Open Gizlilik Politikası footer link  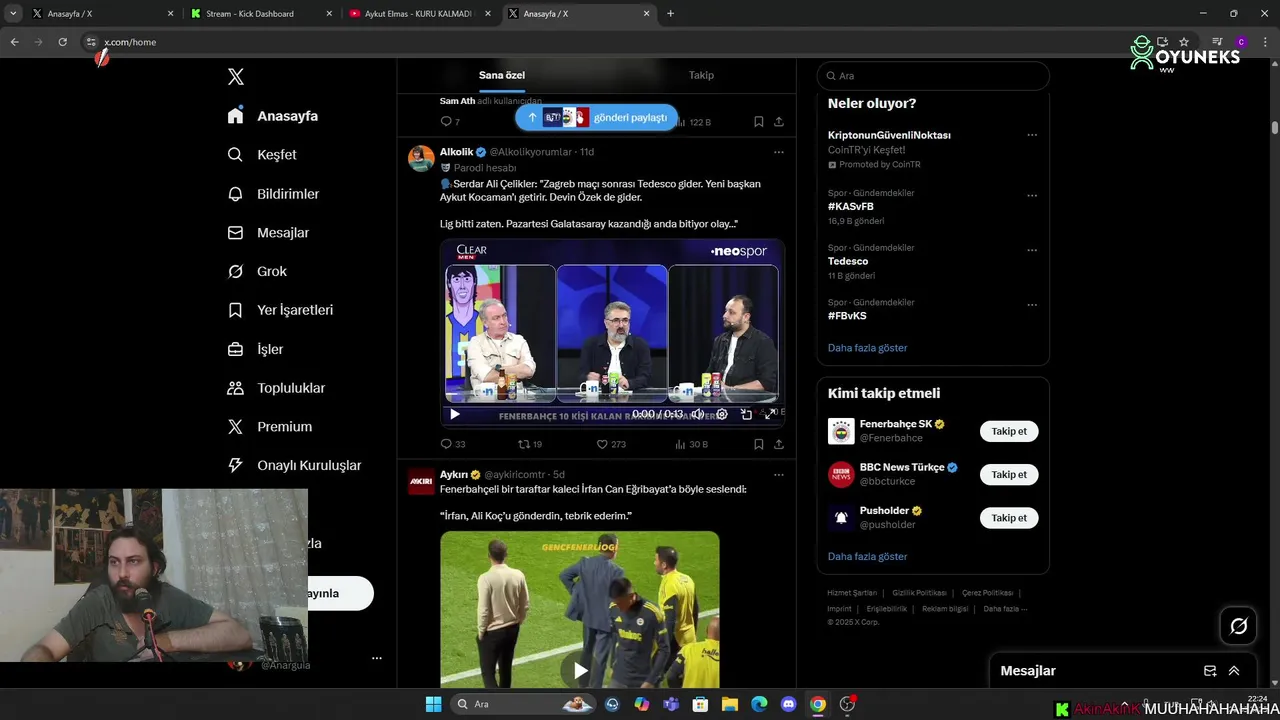(x=920, y=593)
